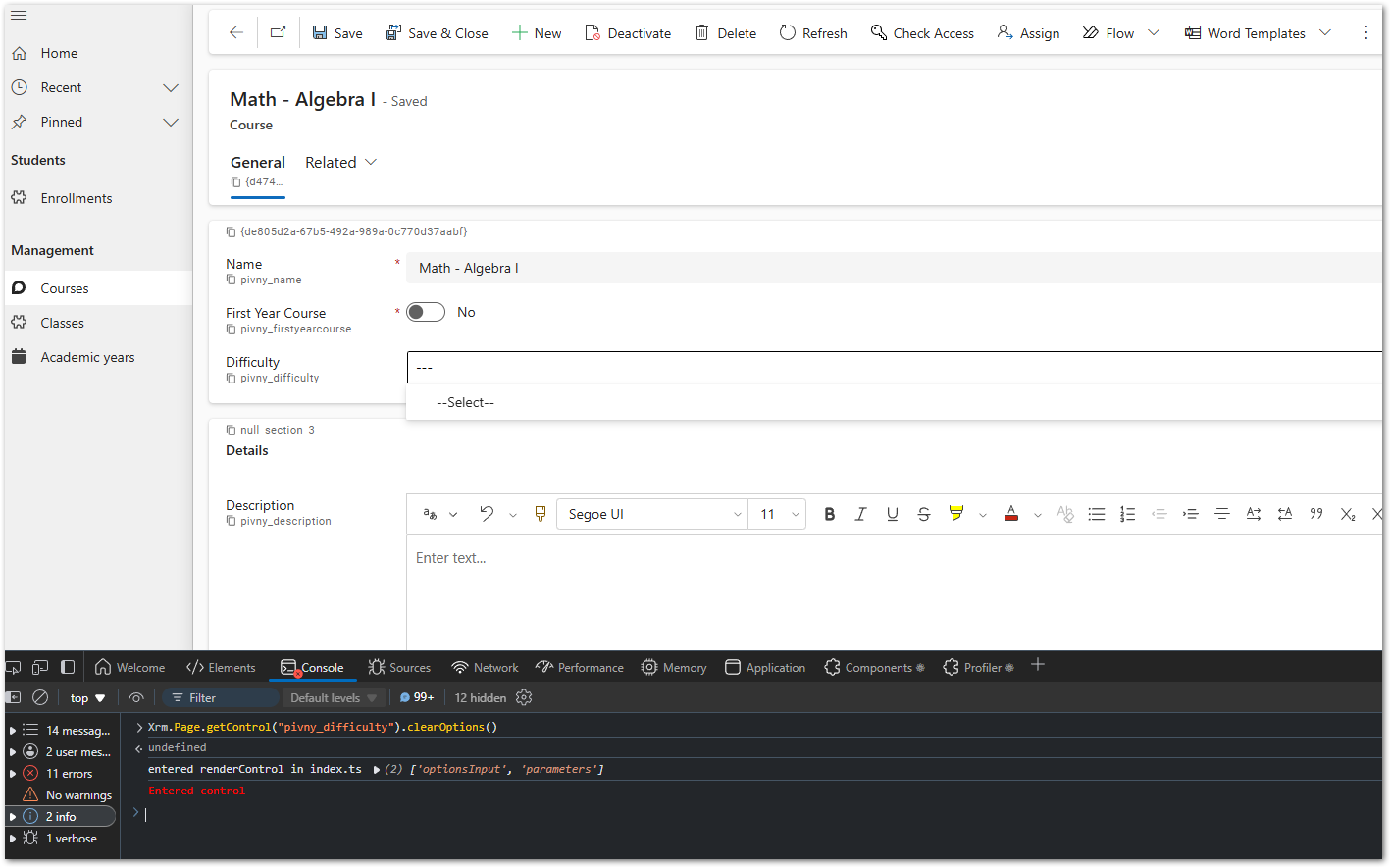1391x868 pixels.
Task: Delete the record
Action: click(x=726, y=32)
